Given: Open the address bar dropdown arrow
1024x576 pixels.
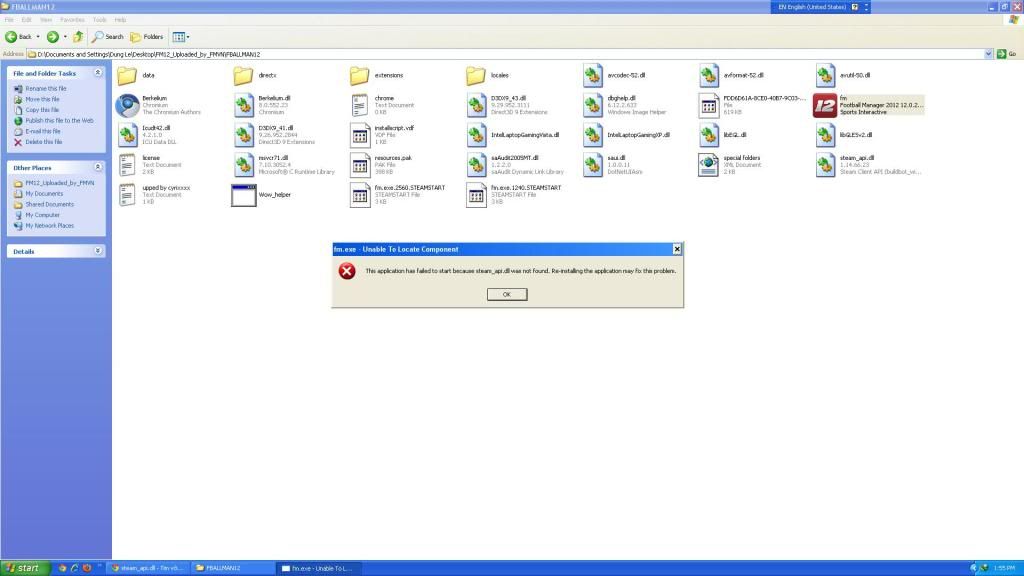Looking at the screenshot, I should 988,54.
